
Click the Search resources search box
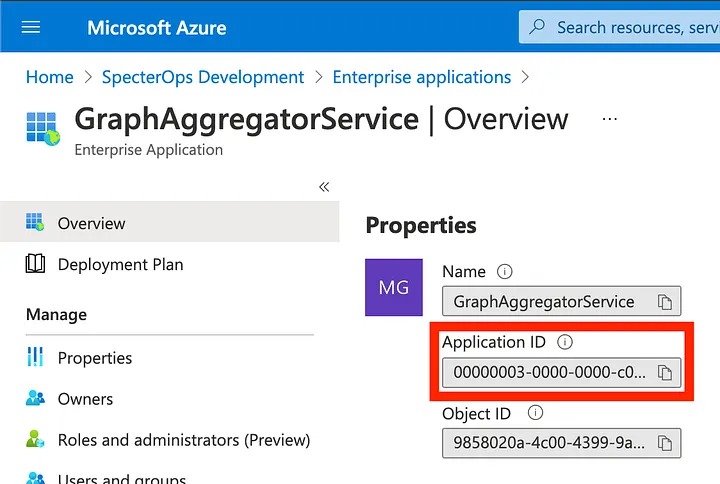630,27
